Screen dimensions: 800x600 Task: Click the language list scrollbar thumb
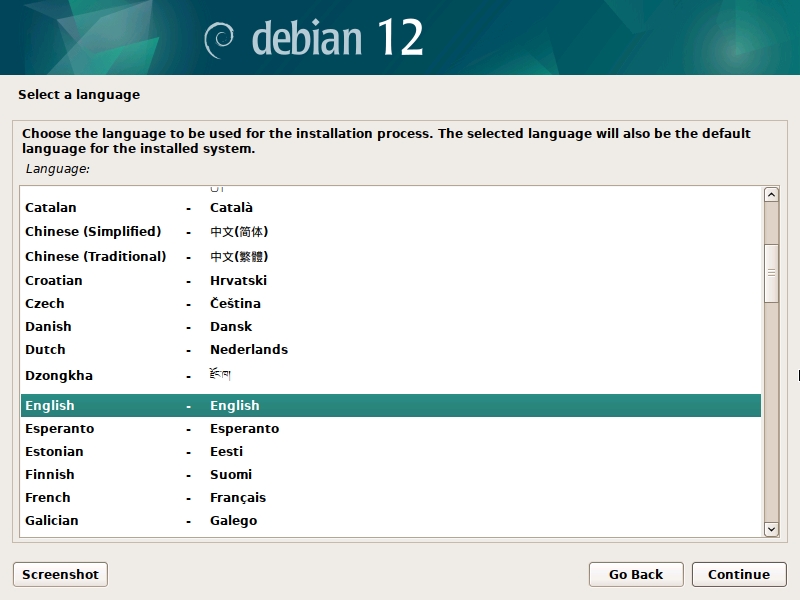(771, 272)
